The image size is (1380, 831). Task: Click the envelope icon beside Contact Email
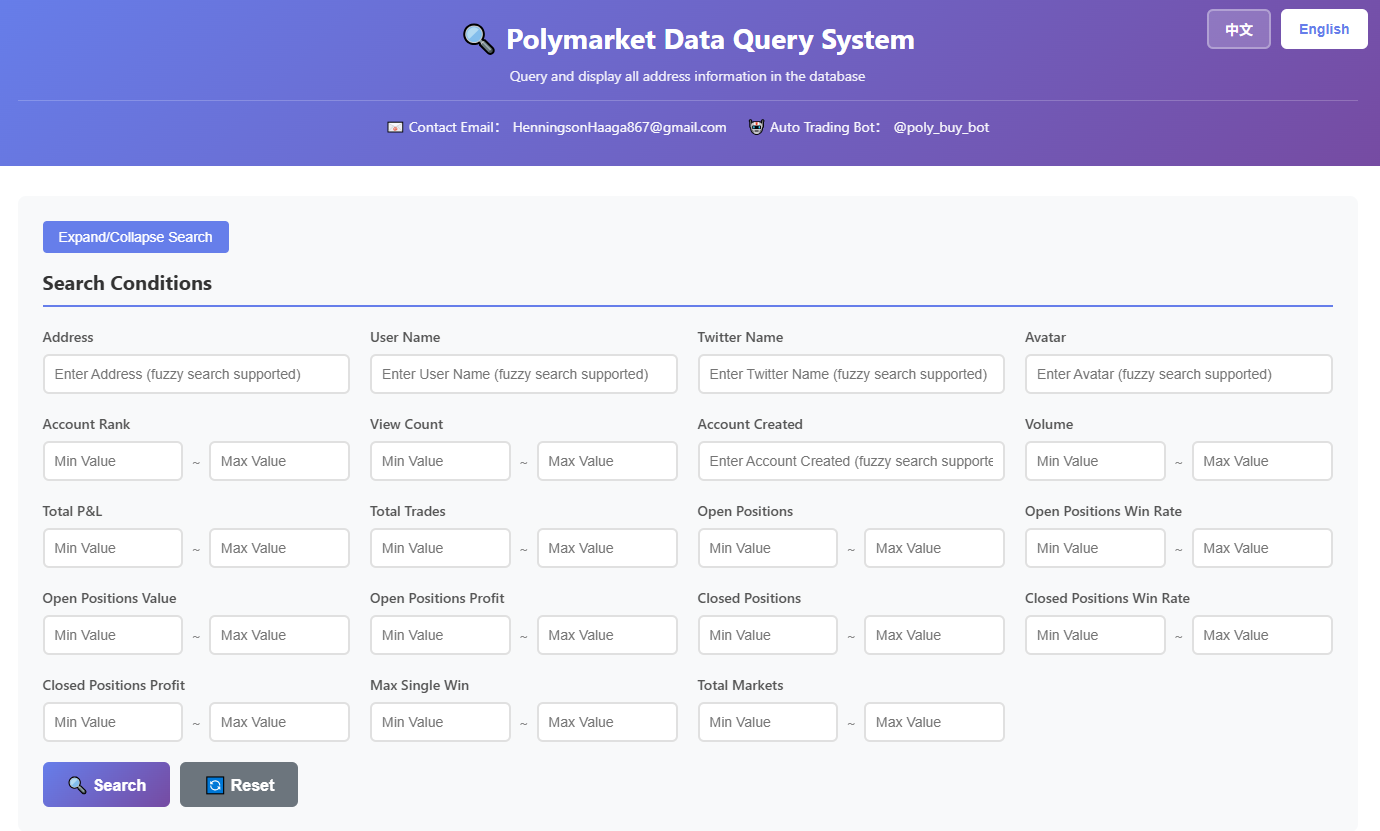(395, 127)
